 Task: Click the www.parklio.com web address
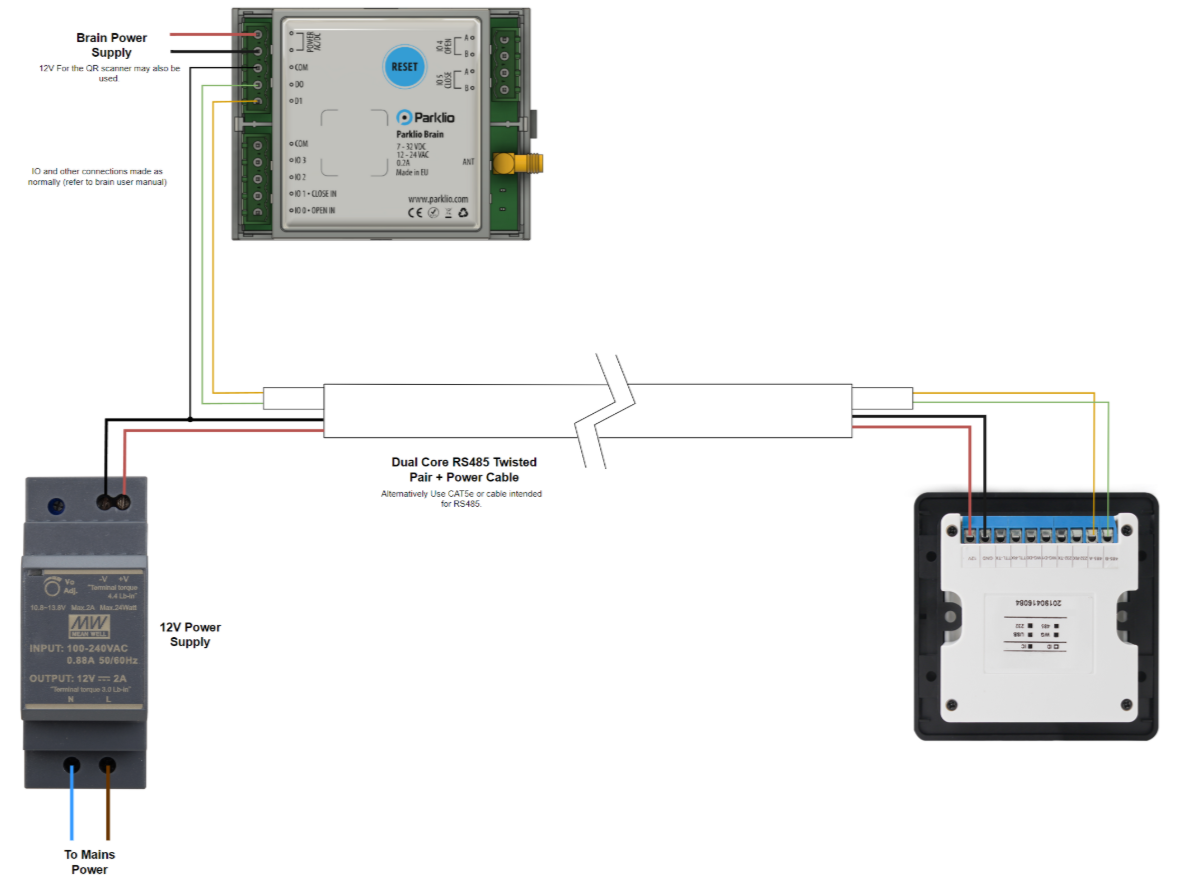click(437, 198)
